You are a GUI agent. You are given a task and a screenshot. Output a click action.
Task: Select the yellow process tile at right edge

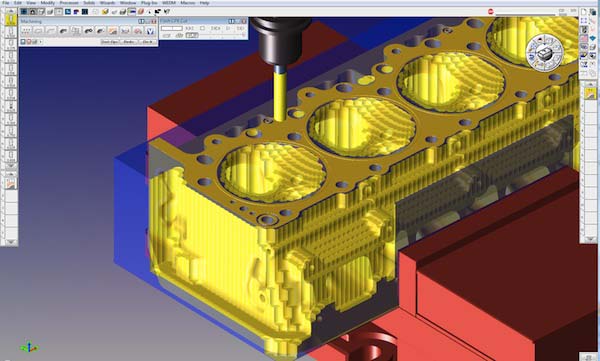[590, 93]
